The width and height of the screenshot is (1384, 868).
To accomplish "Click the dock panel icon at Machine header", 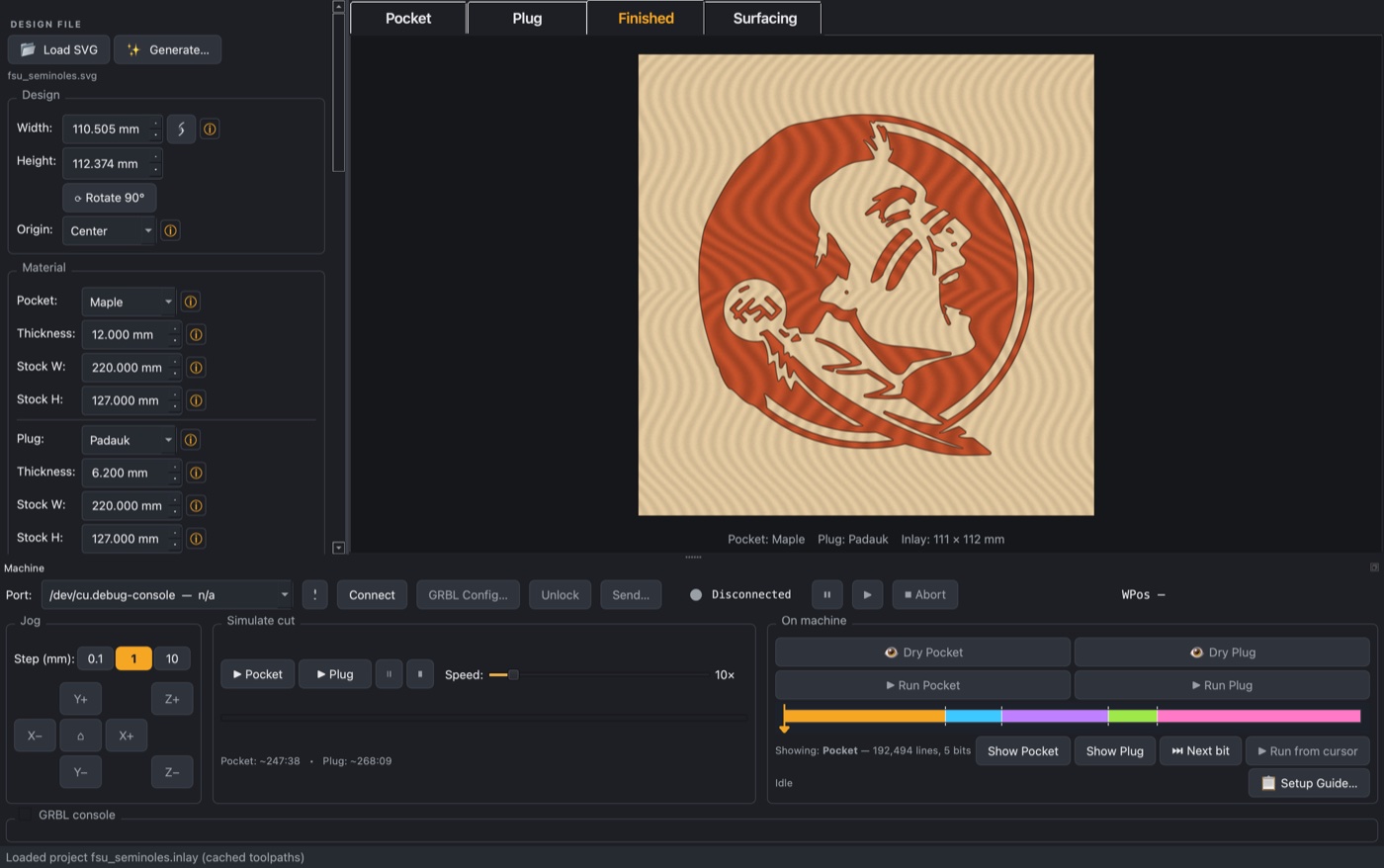I will pos(1374,567).
